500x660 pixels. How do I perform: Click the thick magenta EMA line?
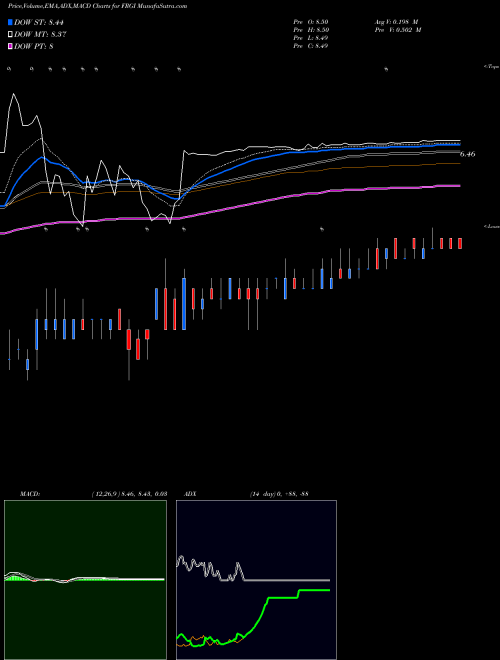tap(253, 203)
